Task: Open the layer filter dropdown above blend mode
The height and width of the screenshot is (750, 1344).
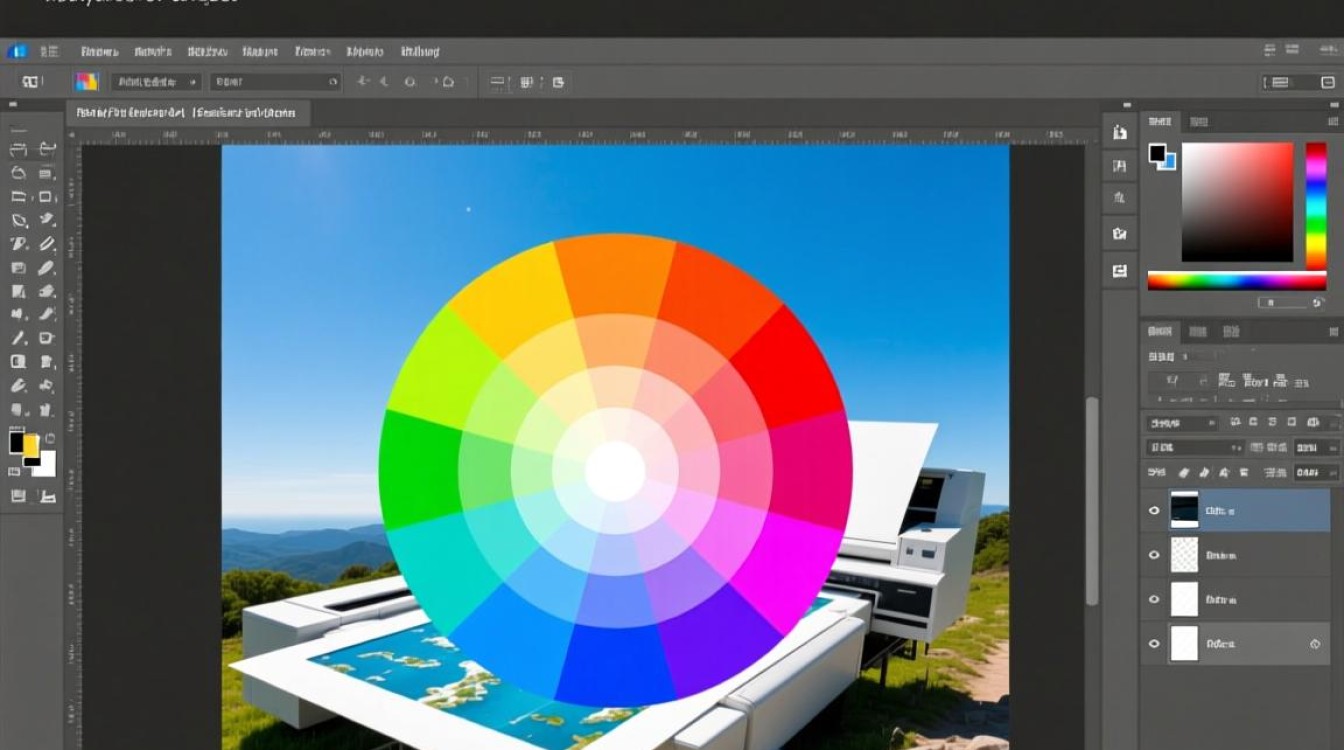Action: [1183, 423]
